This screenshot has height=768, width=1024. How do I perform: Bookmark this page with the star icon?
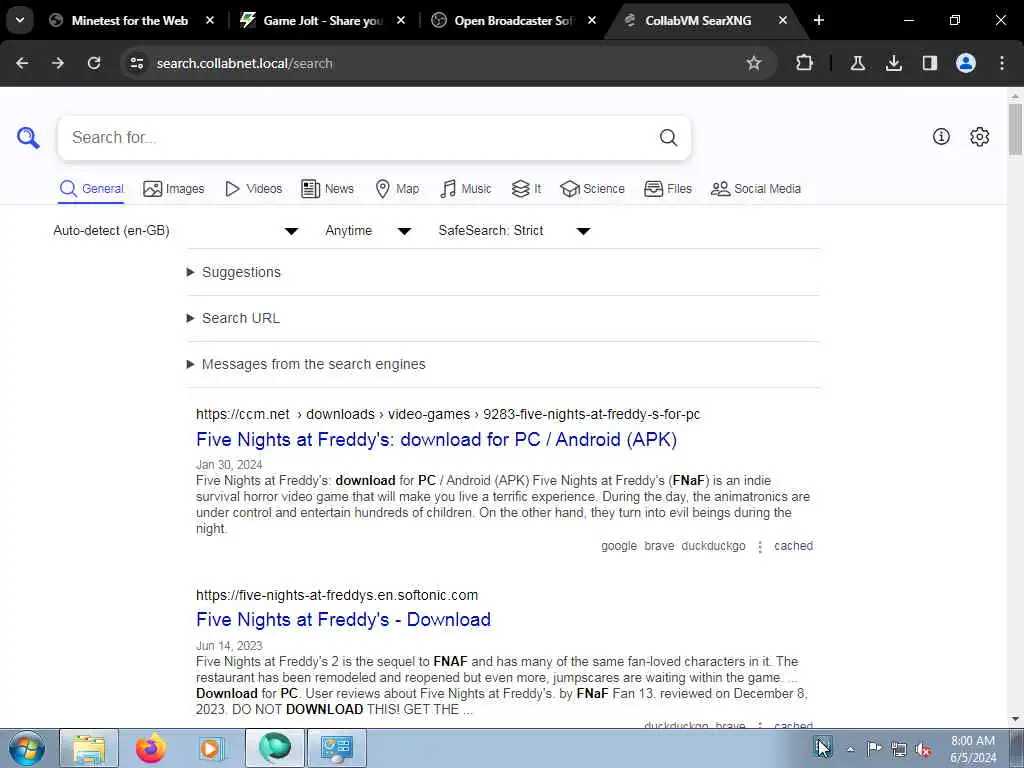coord(754,63)
